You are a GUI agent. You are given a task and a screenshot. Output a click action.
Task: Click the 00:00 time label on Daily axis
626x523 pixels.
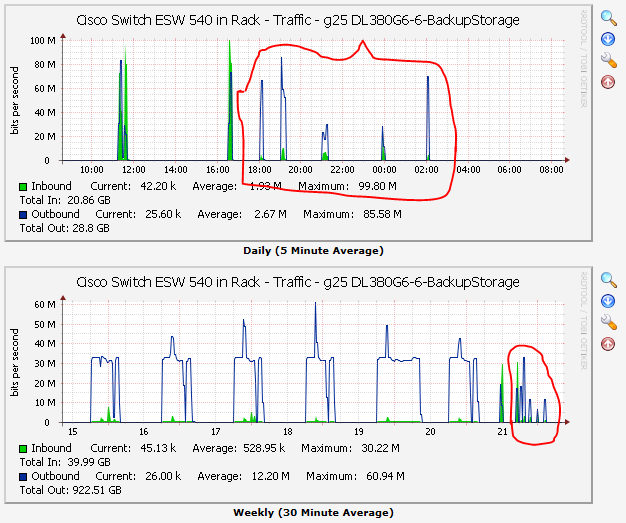point(384,170)
